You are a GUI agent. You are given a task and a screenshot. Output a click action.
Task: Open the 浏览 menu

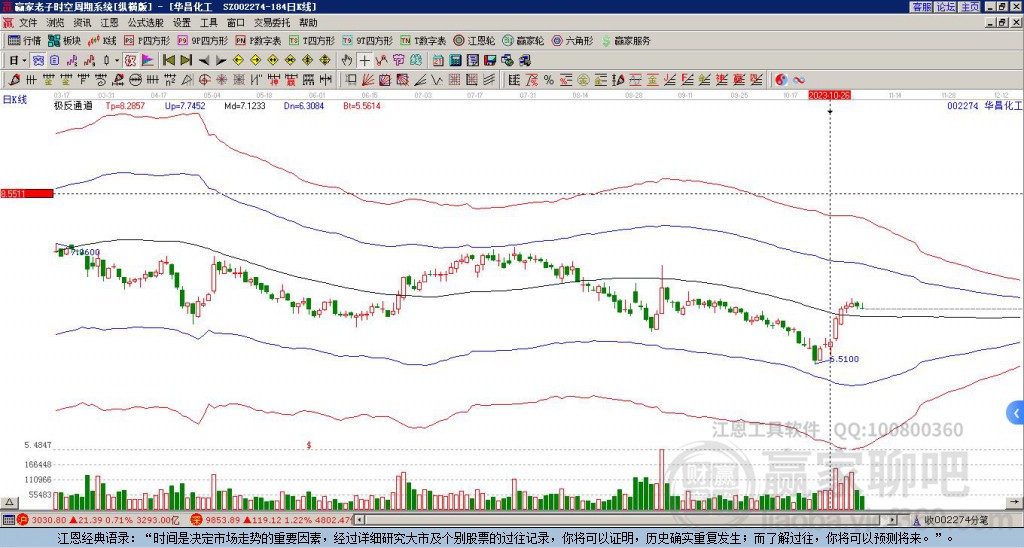tap(55, 23)
